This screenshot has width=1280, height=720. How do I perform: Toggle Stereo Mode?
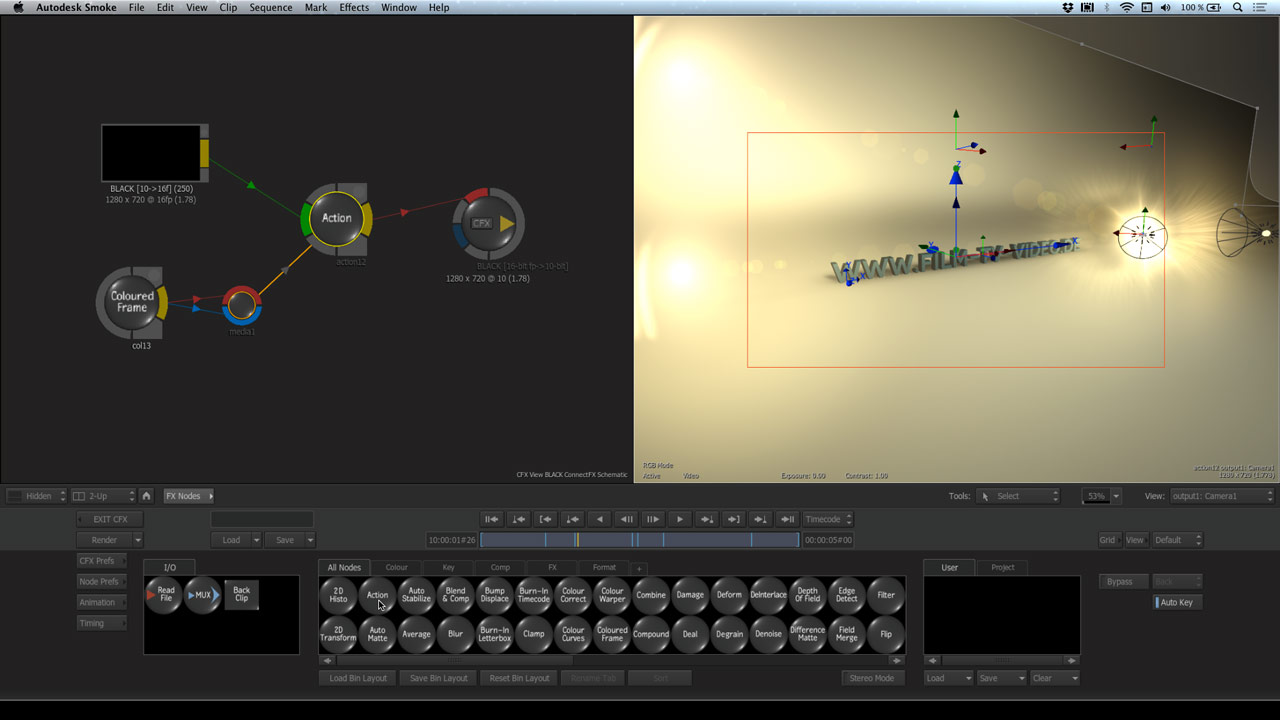871,678
